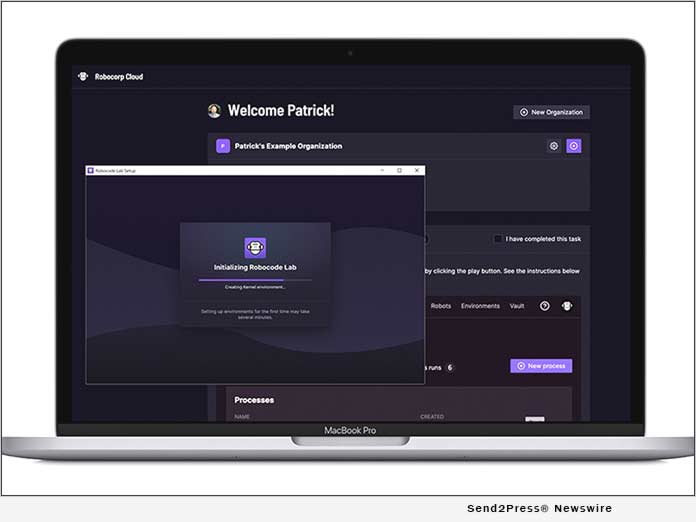Screen dimensions: 696x522
Task: Click the 'Welcome Patrick!' heading
Action: pos(281,111)
